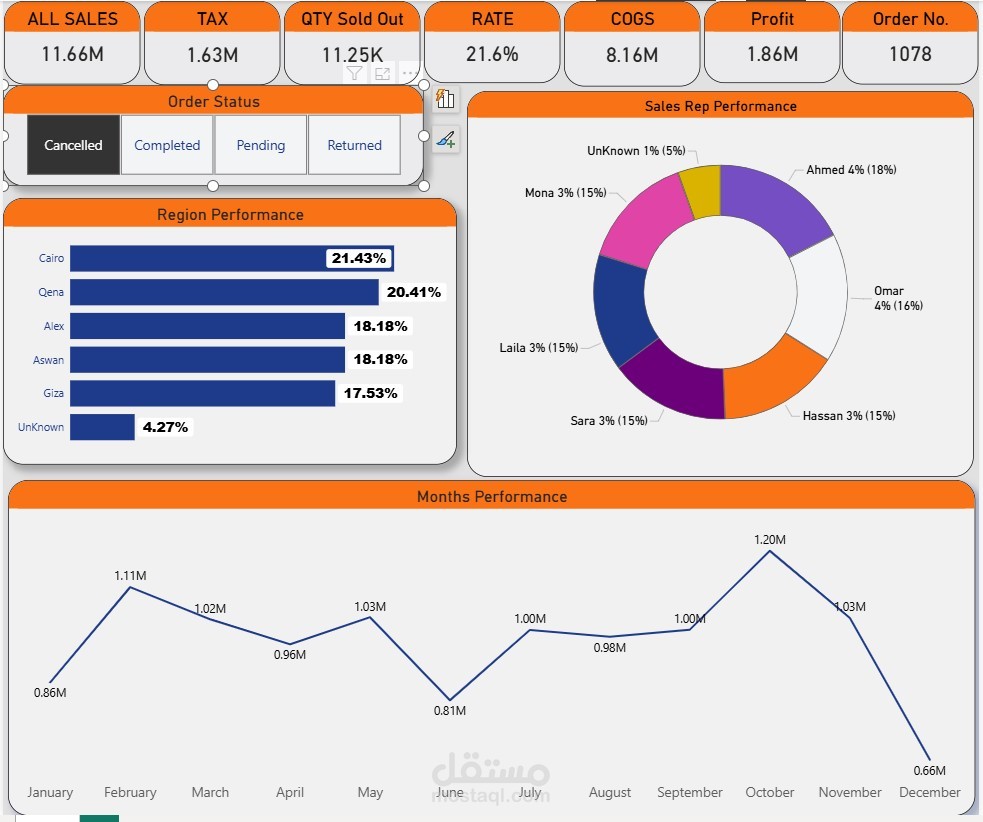Image resolution: width=983 pixels, height=822 pixels.
Task: Select the Aswan region bar
Action: 208,360
